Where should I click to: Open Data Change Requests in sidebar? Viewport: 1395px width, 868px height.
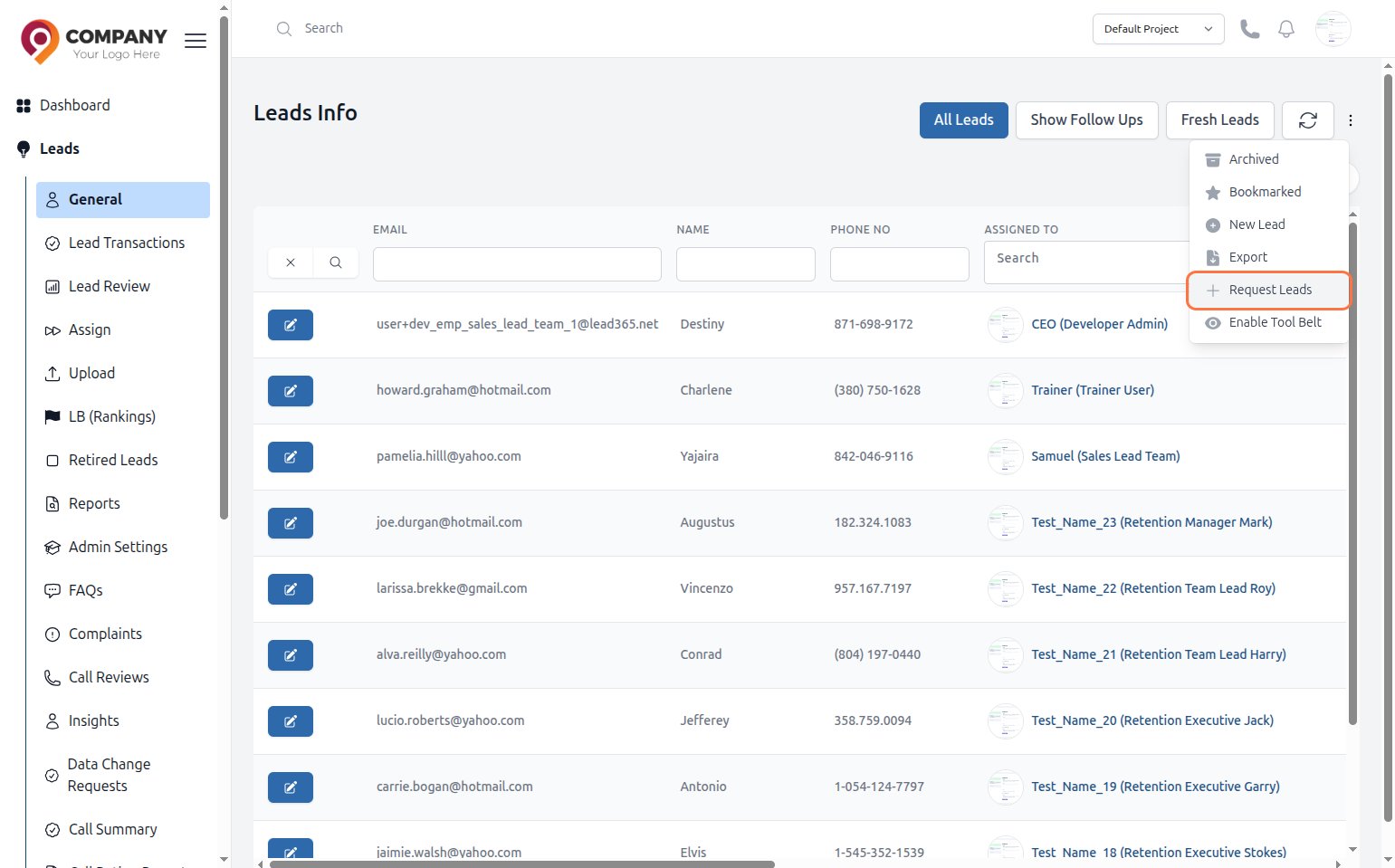[x=123, y=775]
